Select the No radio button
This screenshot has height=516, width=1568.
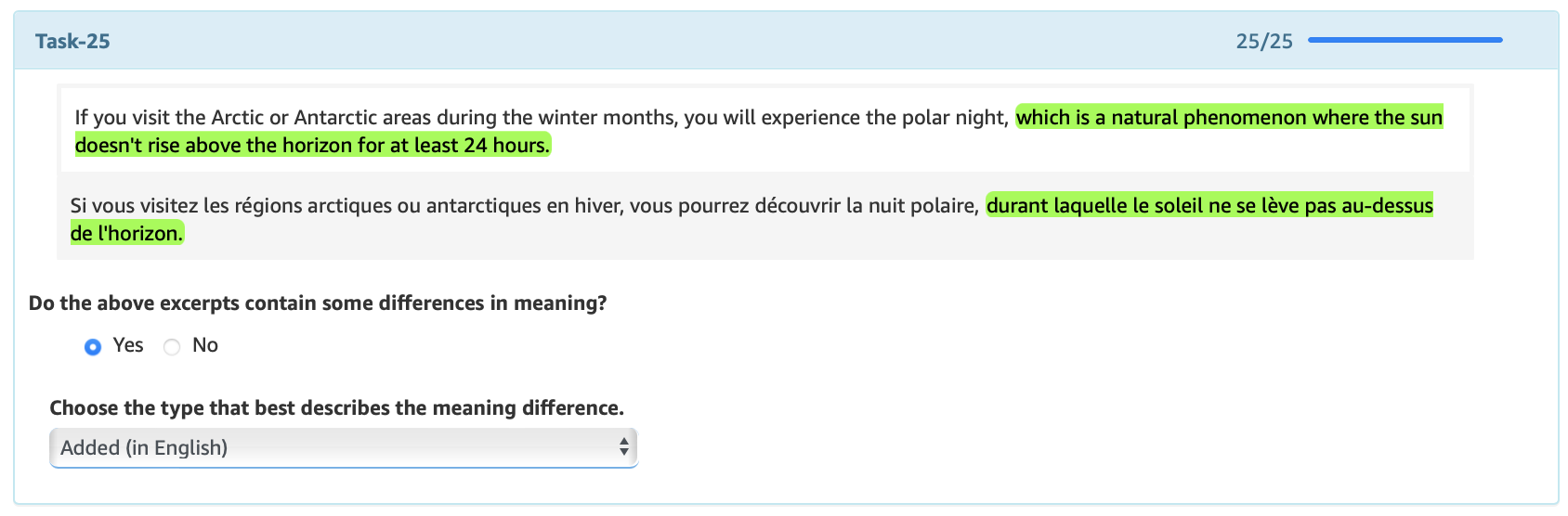[x=172, y=347]
